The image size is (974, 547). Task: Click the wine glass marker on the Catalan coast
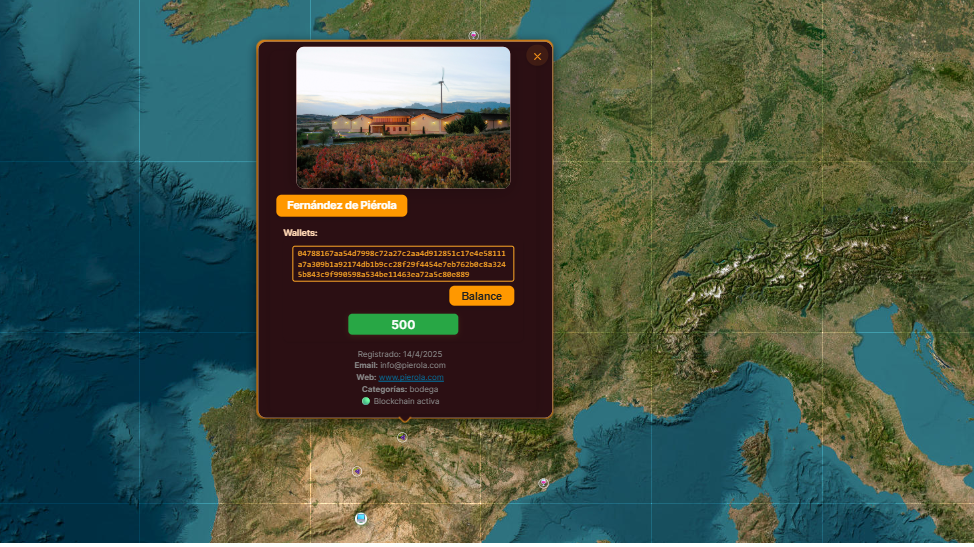[544, 483]
